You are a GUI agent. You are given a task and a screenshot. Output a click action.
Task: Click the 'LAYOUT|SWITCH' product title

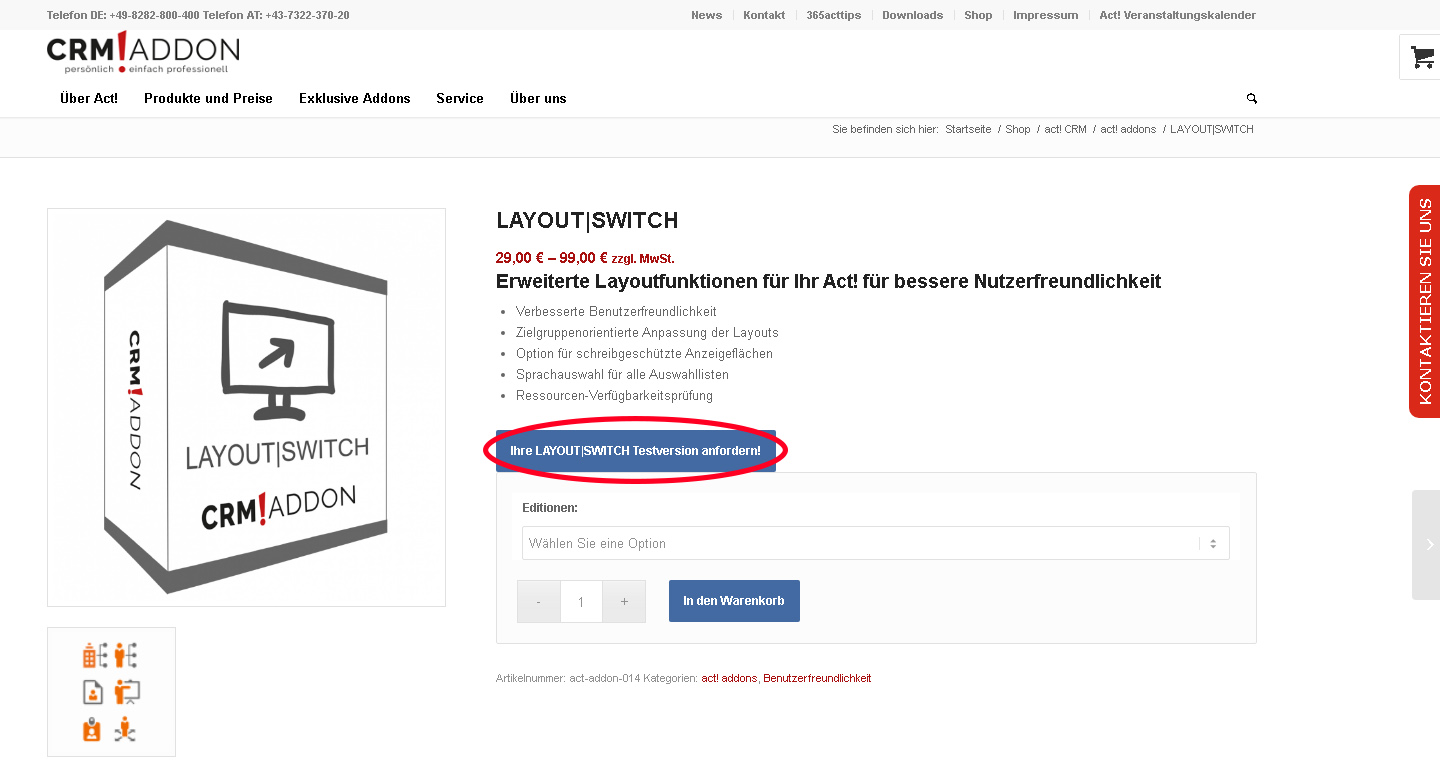[587, 221]
